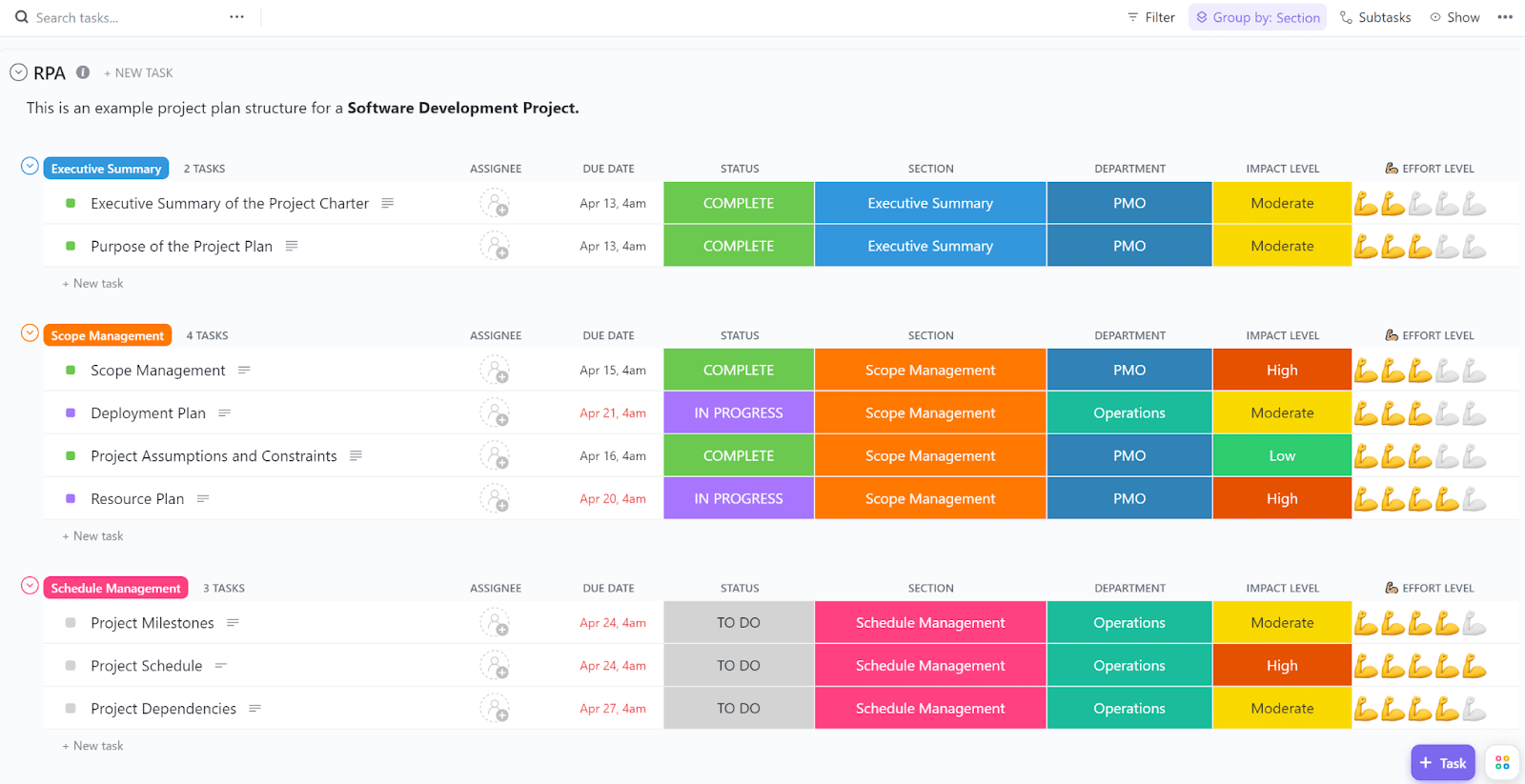The width and height of the screenshot is (1525, 784).
Task: Click the purple Task button
Action: [x=1442, y=763]
